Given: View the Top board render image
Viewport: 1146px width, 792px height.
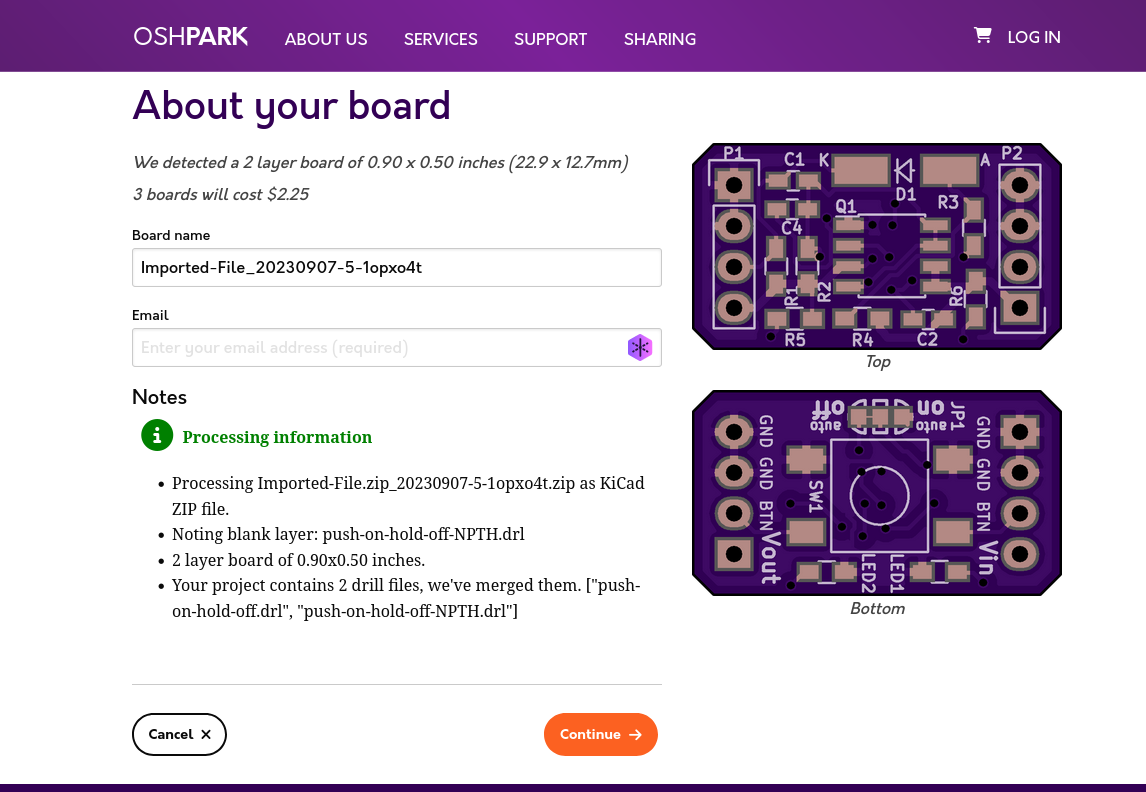Looking at the screenshot, I should coord(876,246).
